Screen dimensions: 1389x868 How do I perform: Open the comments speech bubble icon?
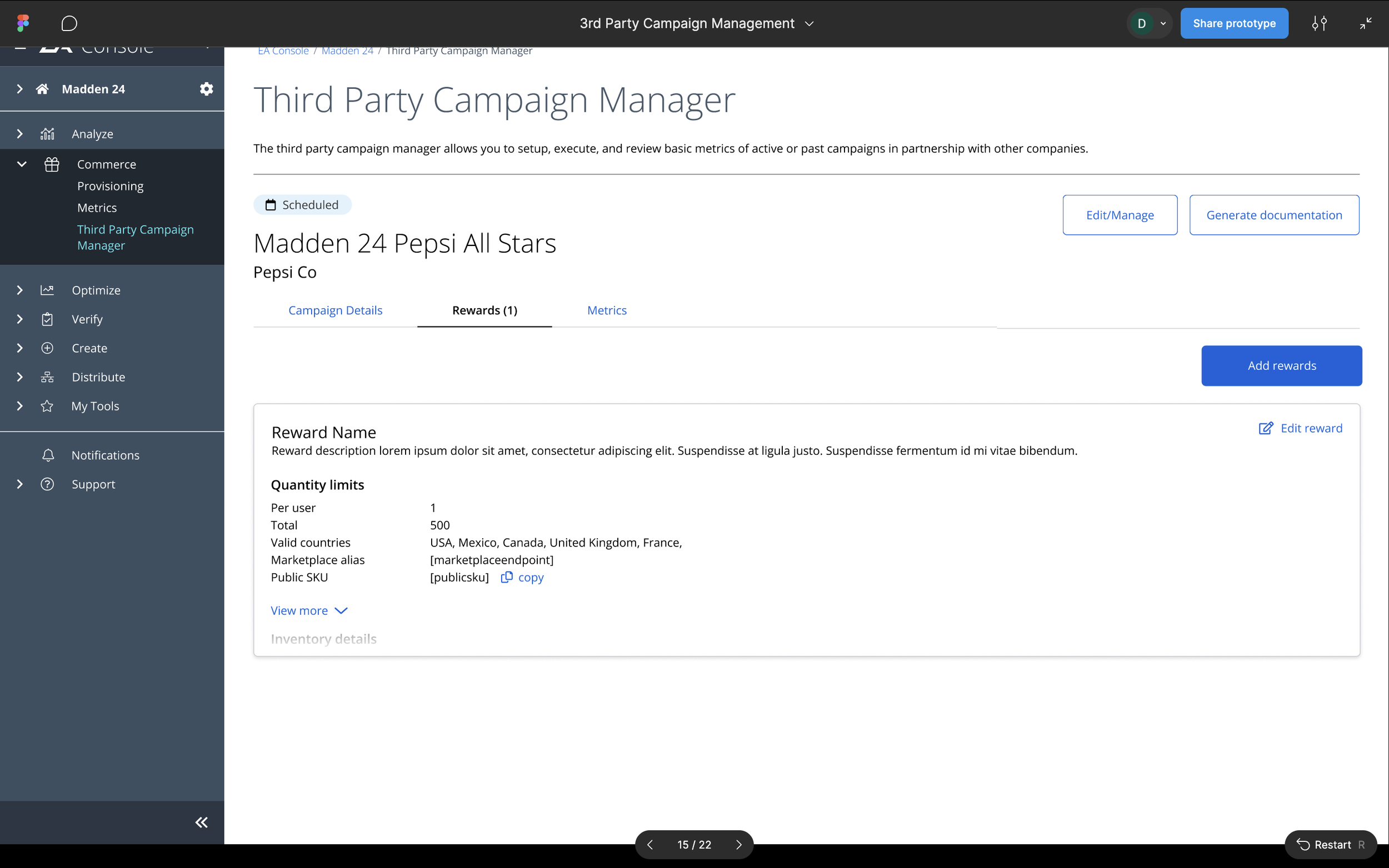(69, 23)
